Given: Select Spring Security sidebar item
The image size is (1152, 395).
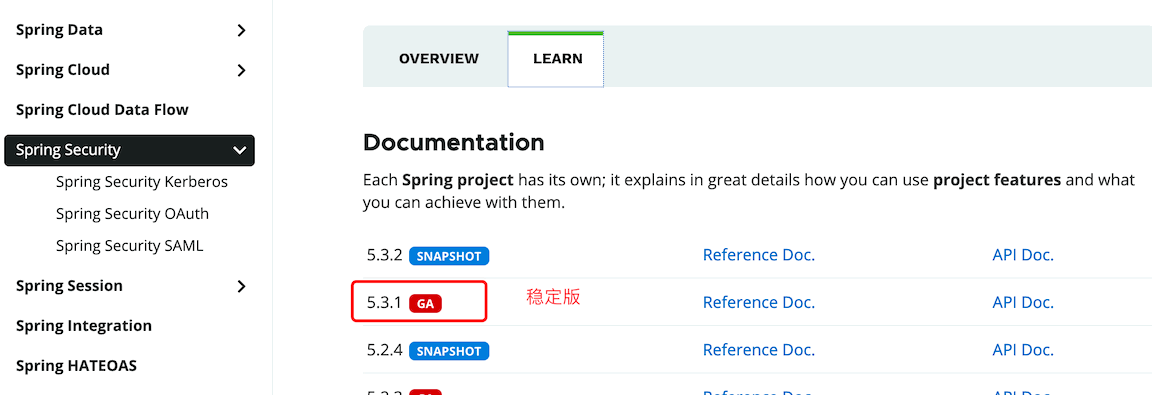Looking at the screenshot, I should 129,150.
